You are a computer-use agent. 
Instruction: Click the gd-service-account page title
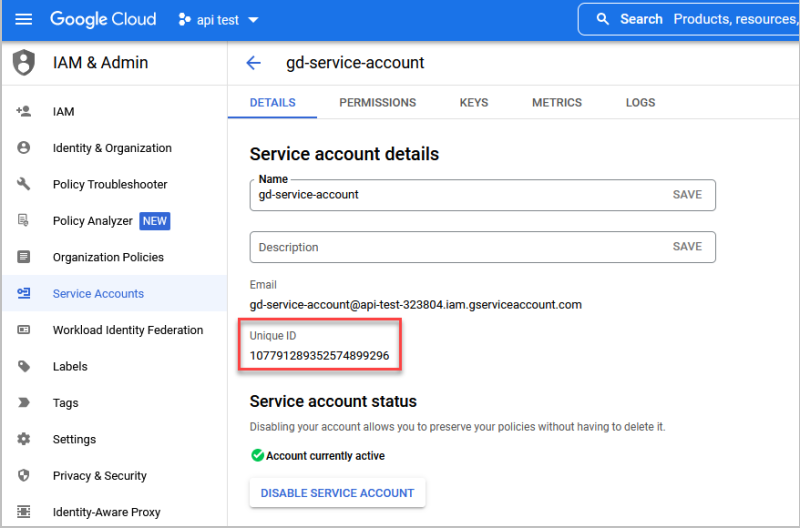click(x=355, y=63)
